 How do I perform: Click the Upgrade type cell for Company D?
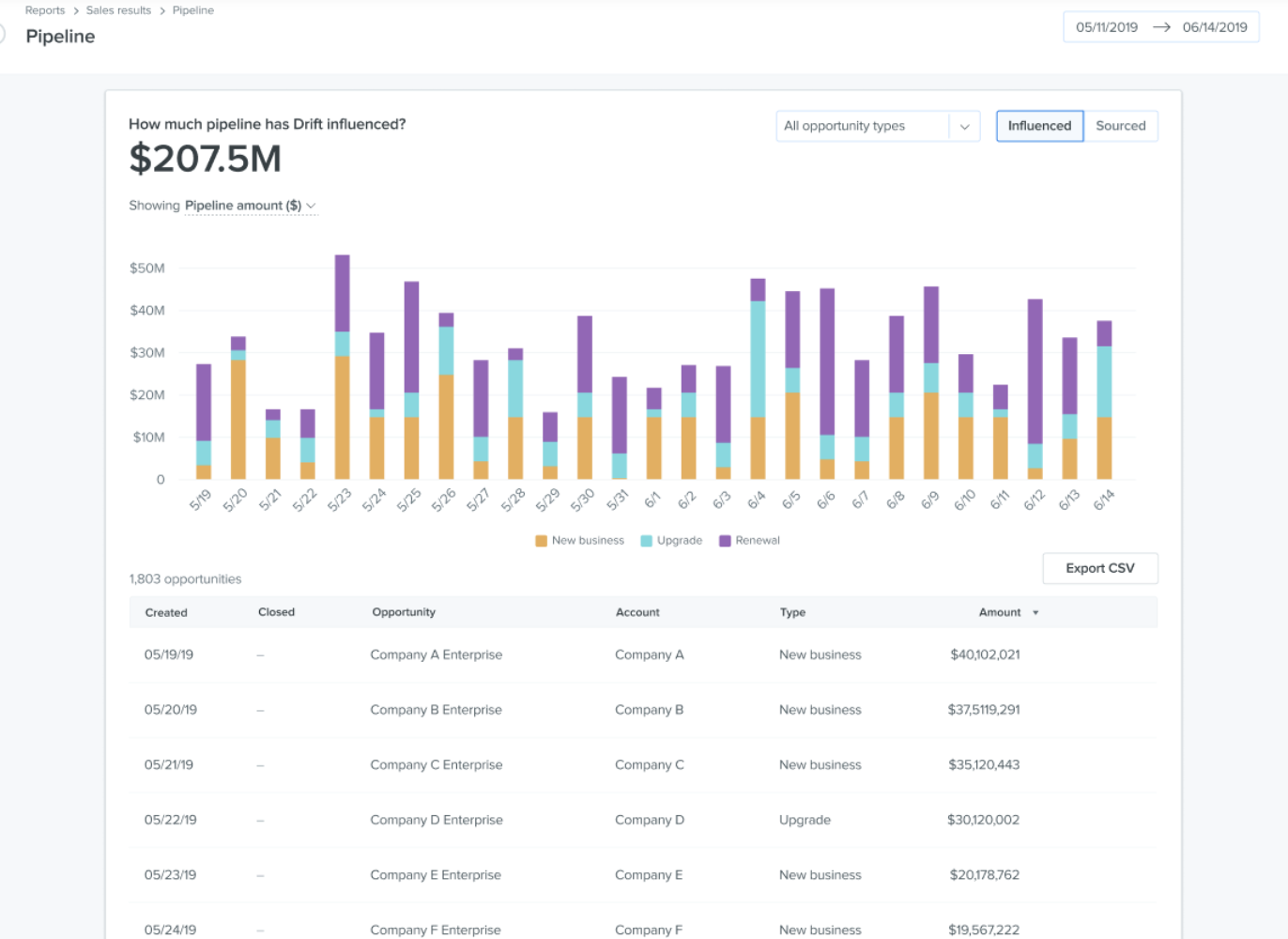[x=805, y=820]
